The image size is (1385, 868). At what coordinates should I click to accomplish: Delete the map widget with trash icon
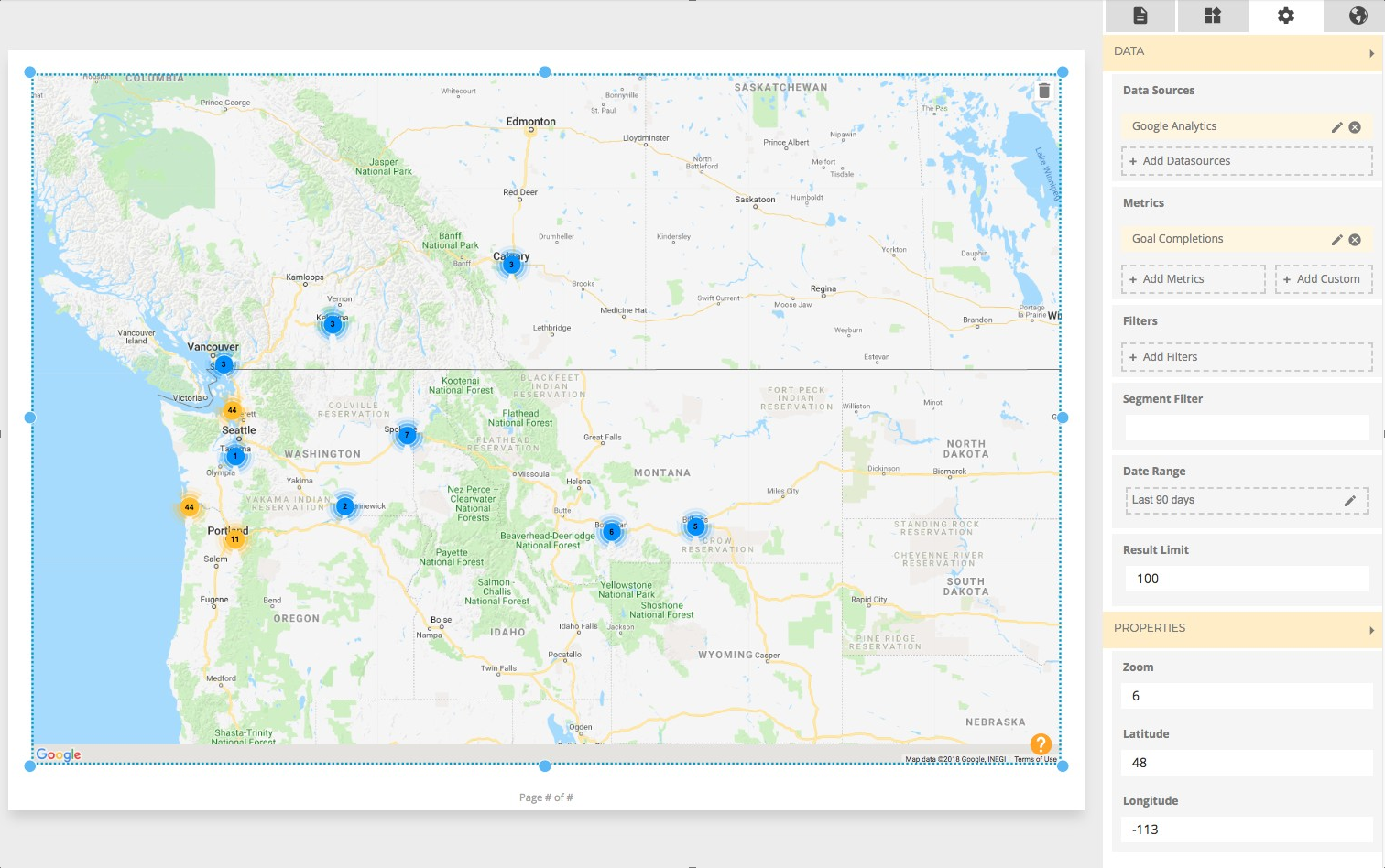click(x=1044, y=91)
